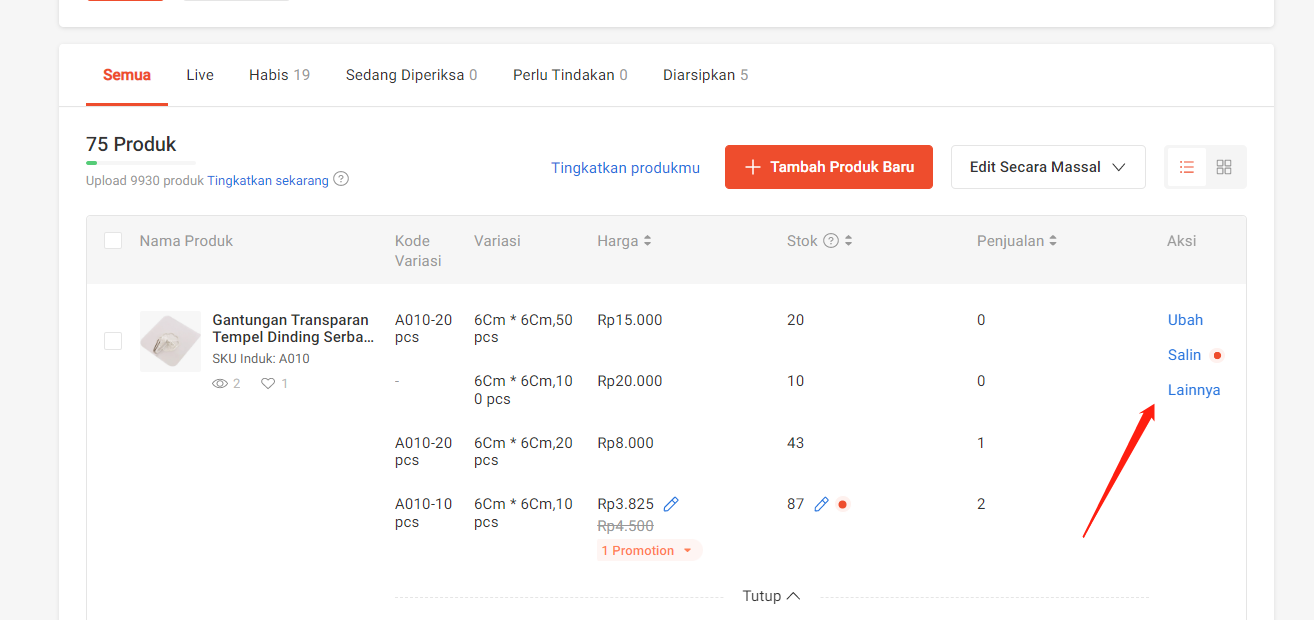
Task: Switch to Diarsipkan tab
Action: tap(705, 75)
